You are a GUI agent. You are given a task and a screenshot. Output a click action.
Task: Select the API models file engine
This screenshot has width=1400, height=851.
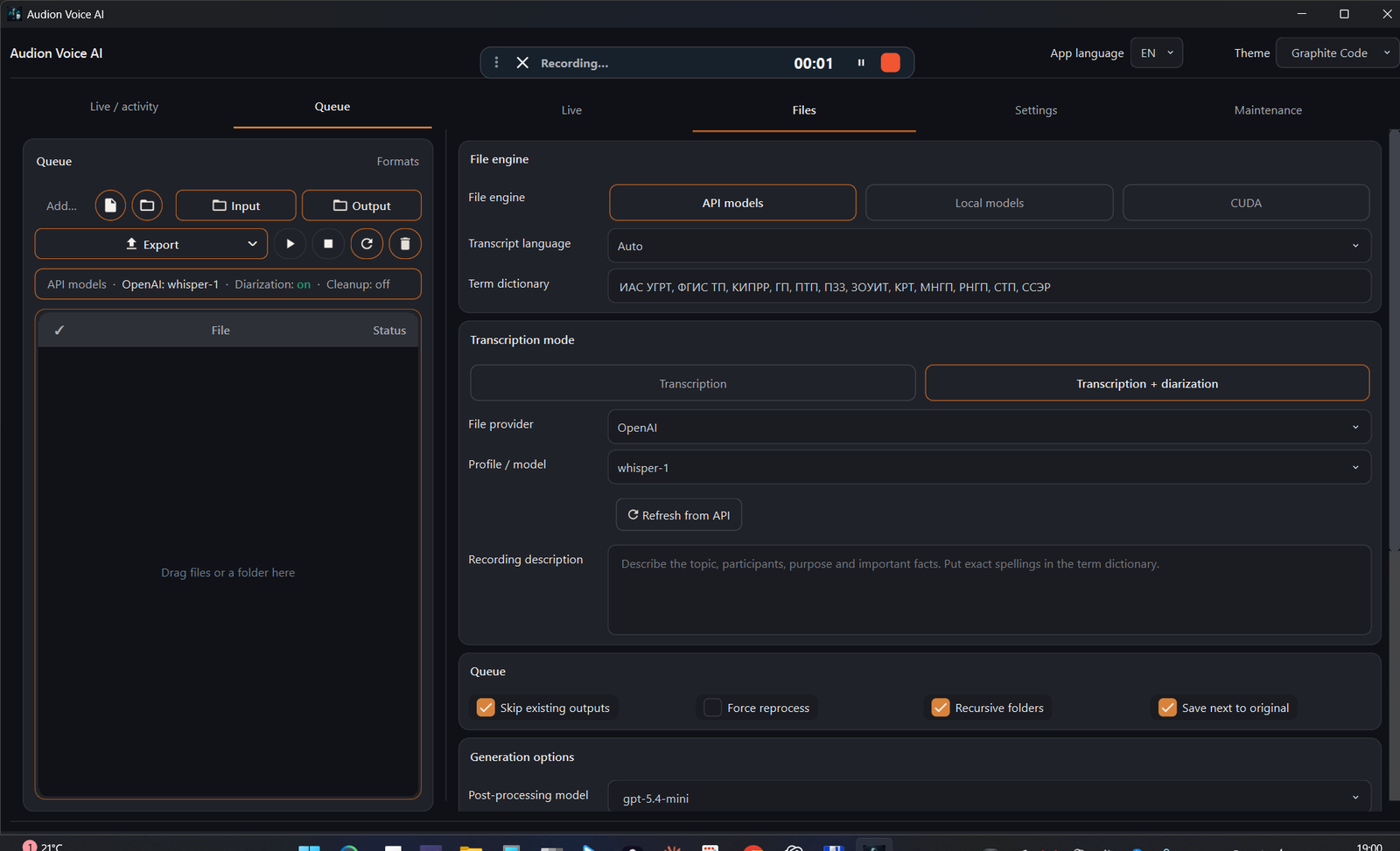tap(732, 203)
